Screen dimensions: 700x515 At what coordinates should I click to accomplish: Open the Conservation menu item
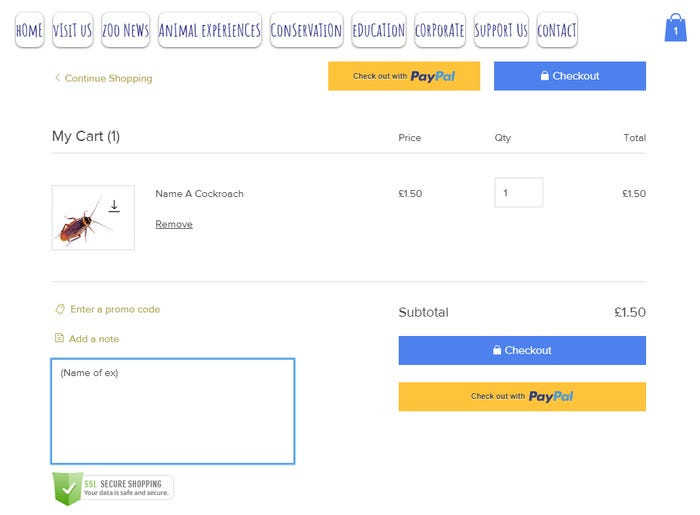tap(306, 30)
